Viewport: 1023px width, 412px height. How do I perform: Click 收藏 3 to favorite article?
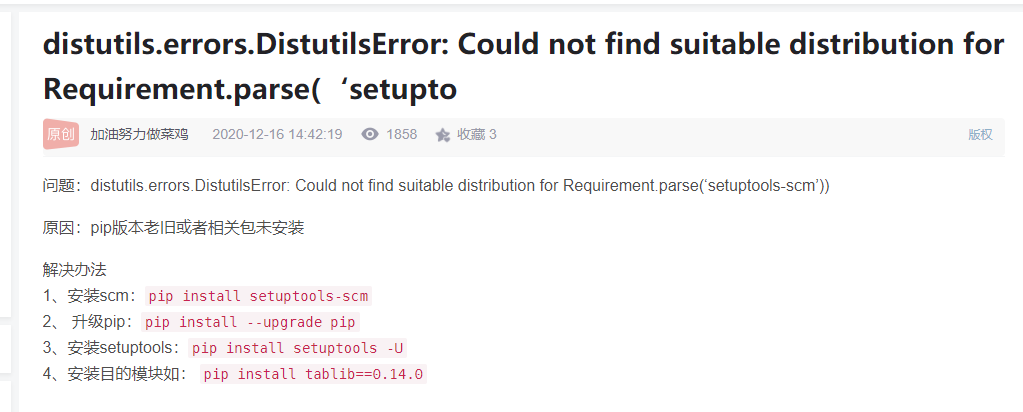pyautogui.click(x=476, y=135)
